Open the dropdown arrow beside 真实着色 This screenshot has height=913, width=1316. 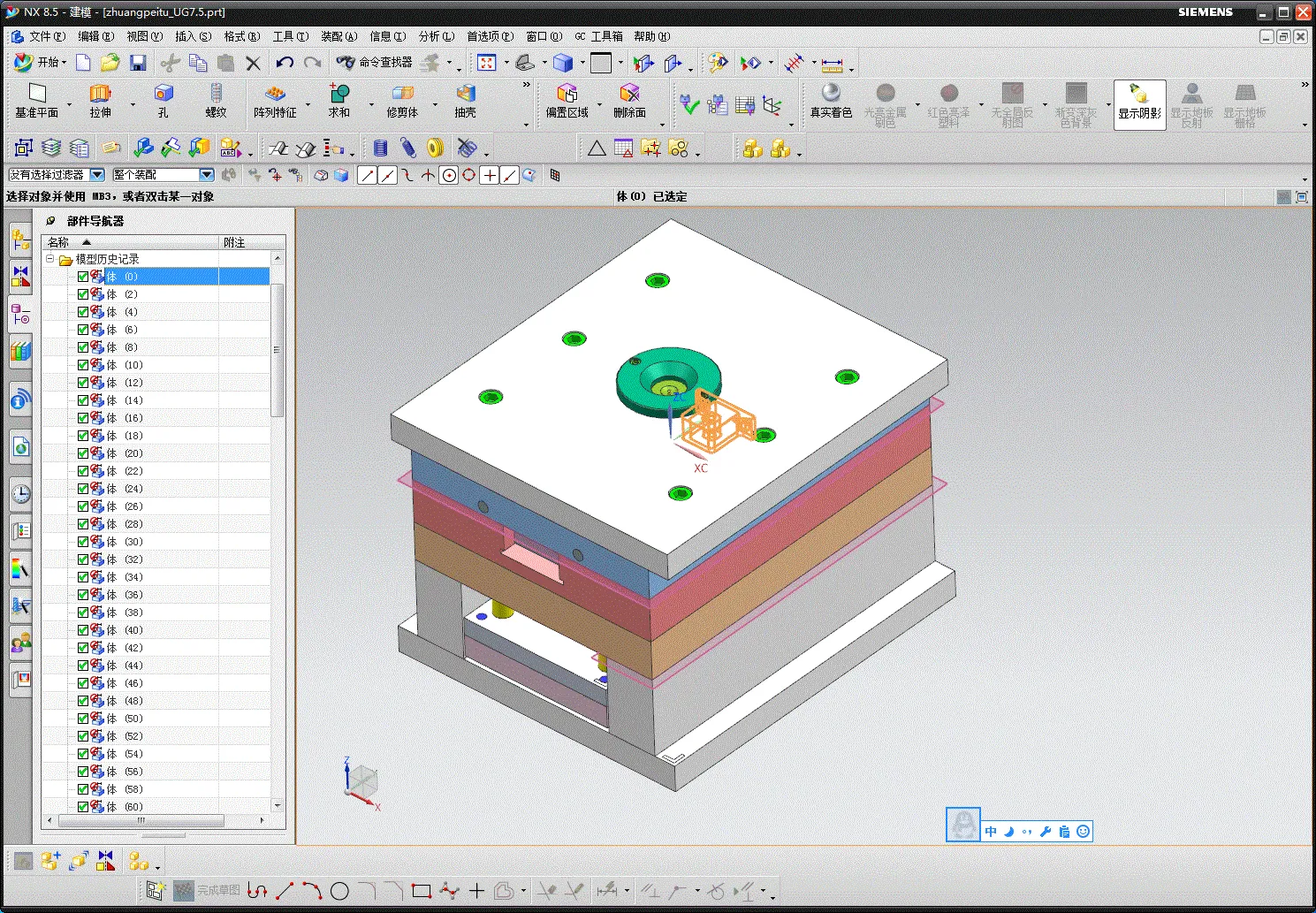(917, 104)
